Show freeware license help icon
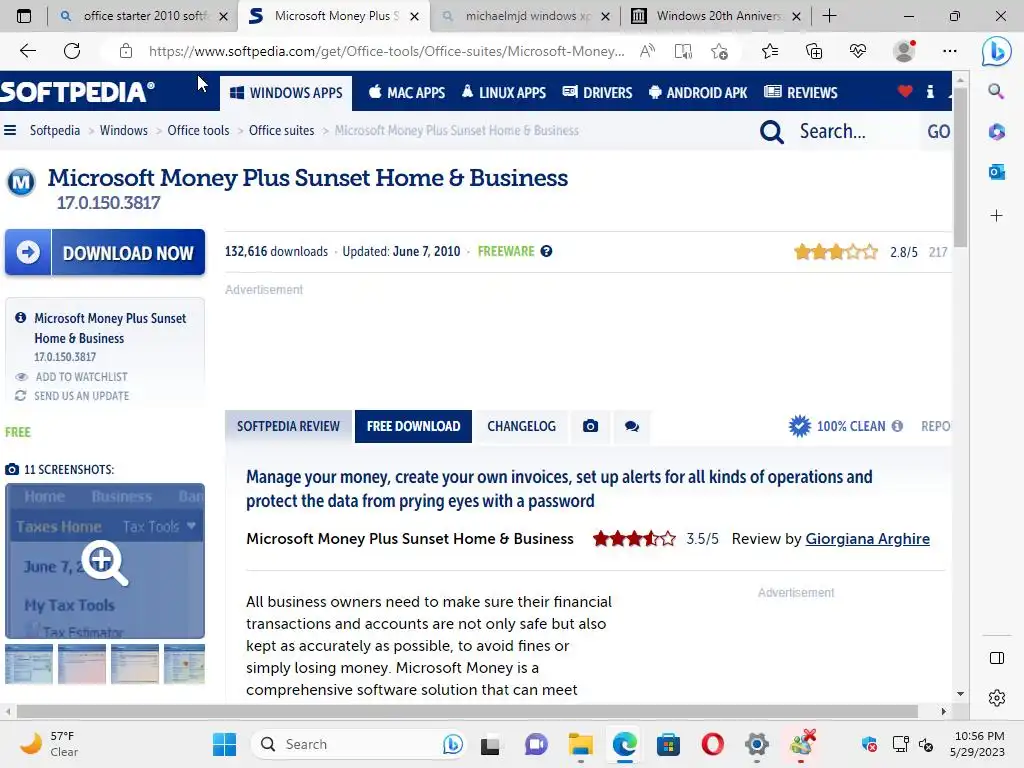 coord(547,251)
